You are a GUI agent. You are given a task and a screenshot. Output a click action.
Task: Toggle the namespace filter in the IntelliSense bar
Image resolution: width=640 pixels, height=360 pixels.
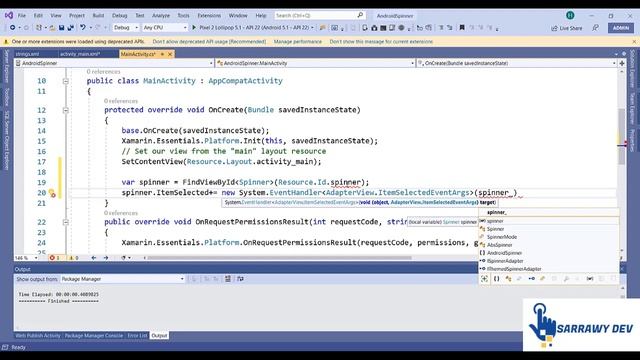pyautogui.click(x=496, y=279)
